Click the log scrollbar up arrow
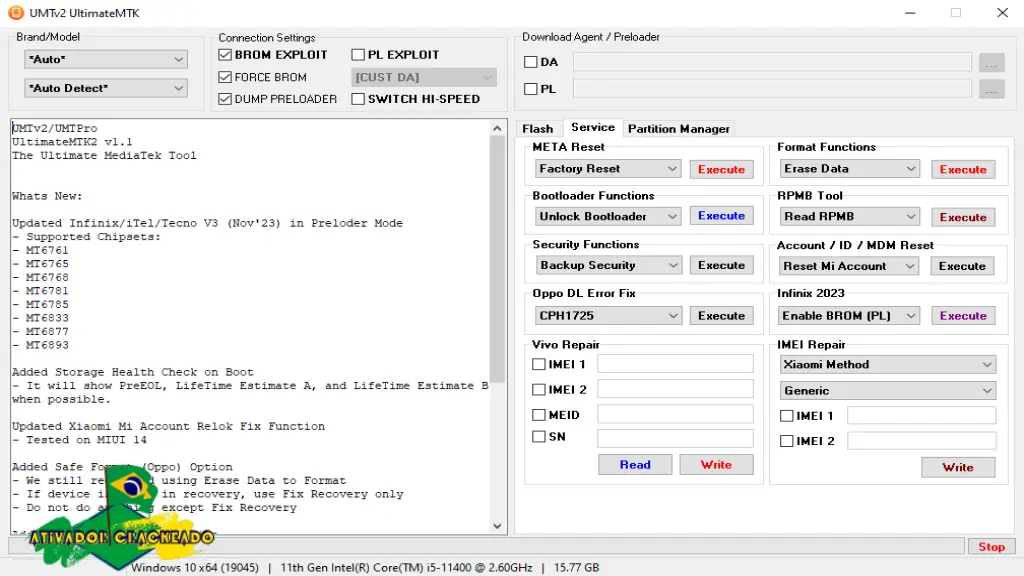 point(498,129)
